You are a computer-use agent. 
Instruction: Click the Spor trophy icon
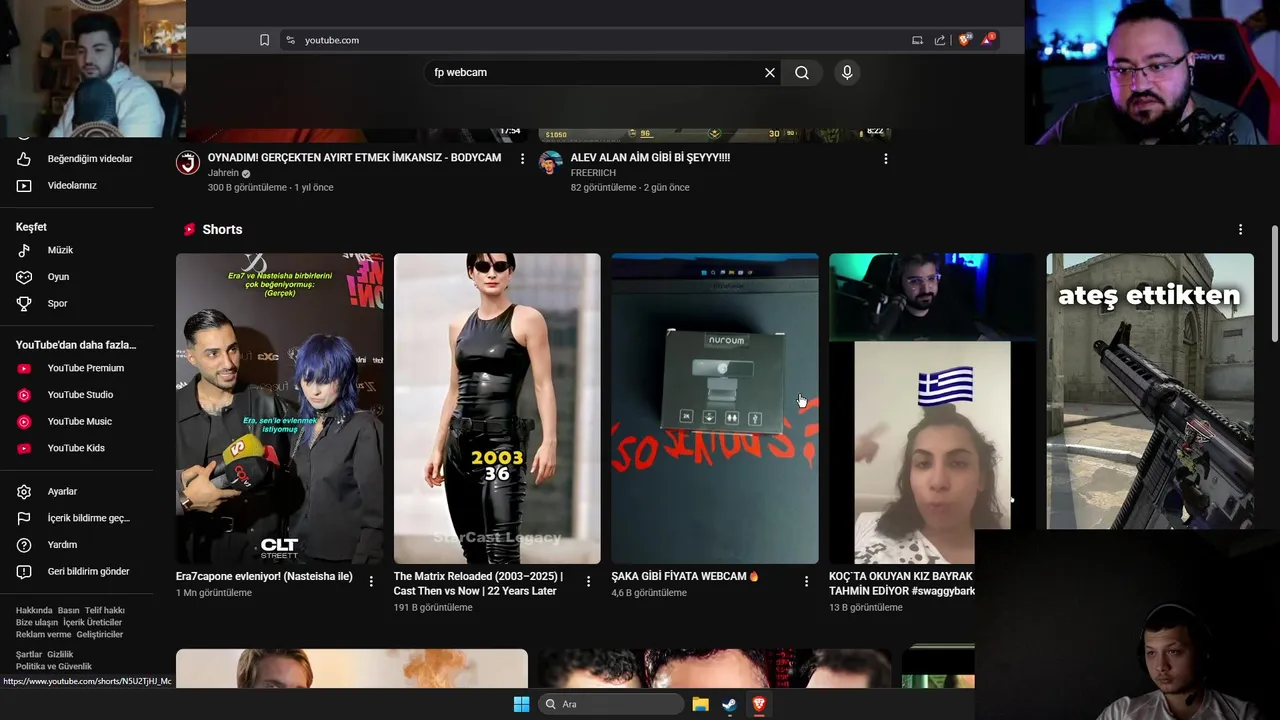[x=24, y=303]
